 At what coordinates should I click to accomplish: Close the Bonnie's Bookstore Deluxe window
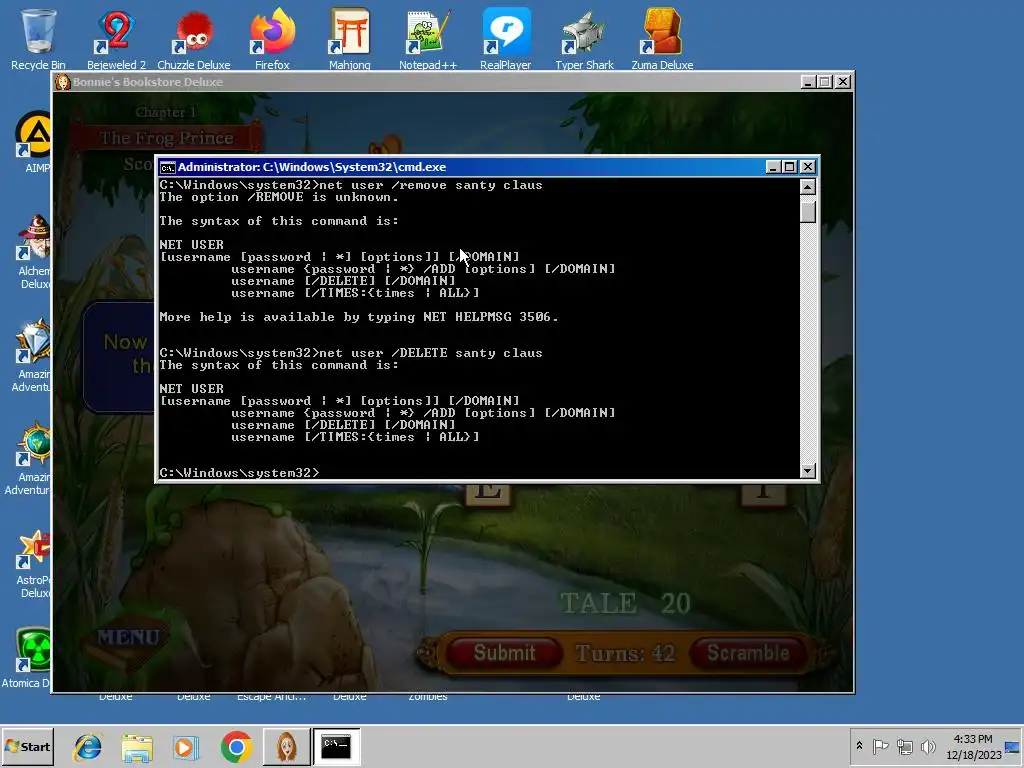(x=843, y=82)
